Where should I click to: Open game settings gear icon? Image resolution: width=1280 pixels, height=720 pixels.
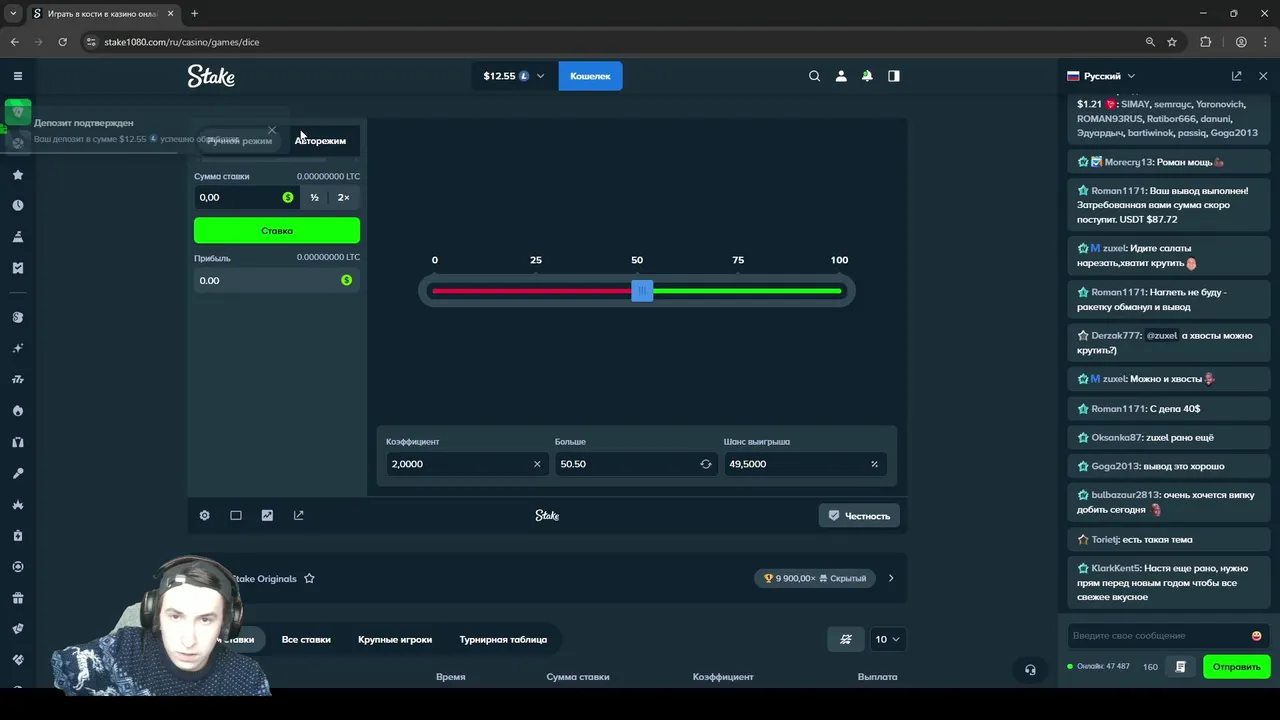coord(205,515)
